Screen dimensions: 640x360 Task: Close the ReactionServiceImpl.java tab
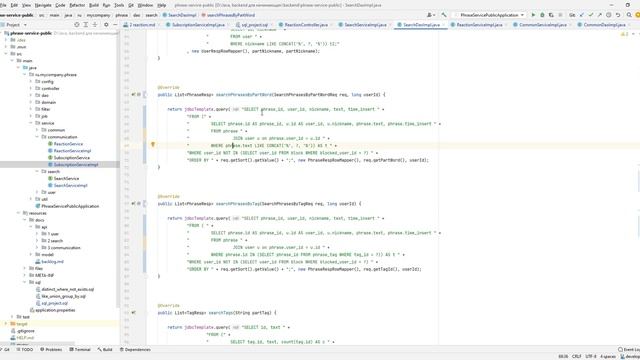[x=507, y=24]
